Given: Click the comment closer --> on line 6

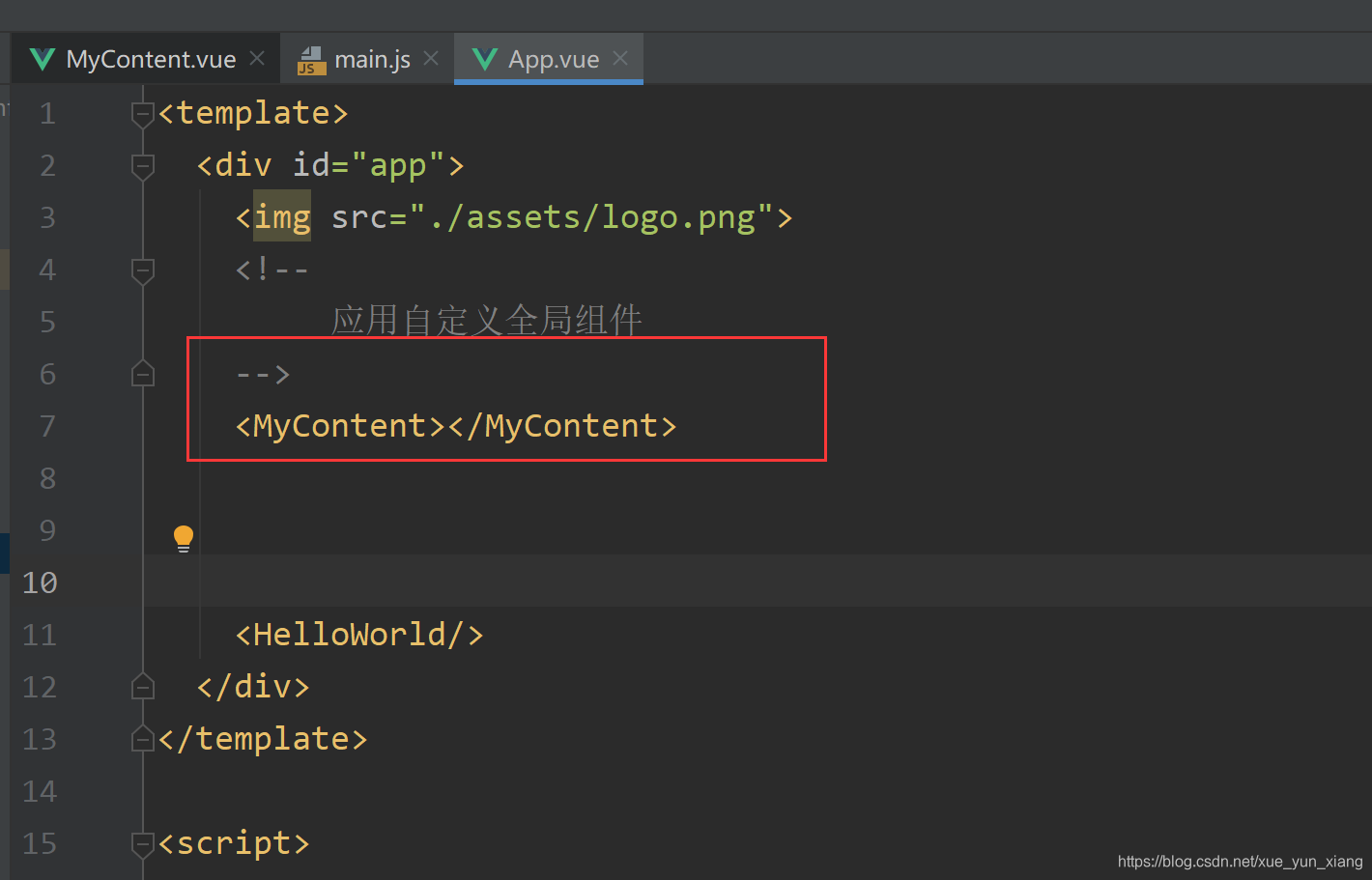Looking at the screenshot, I should 263,374.
